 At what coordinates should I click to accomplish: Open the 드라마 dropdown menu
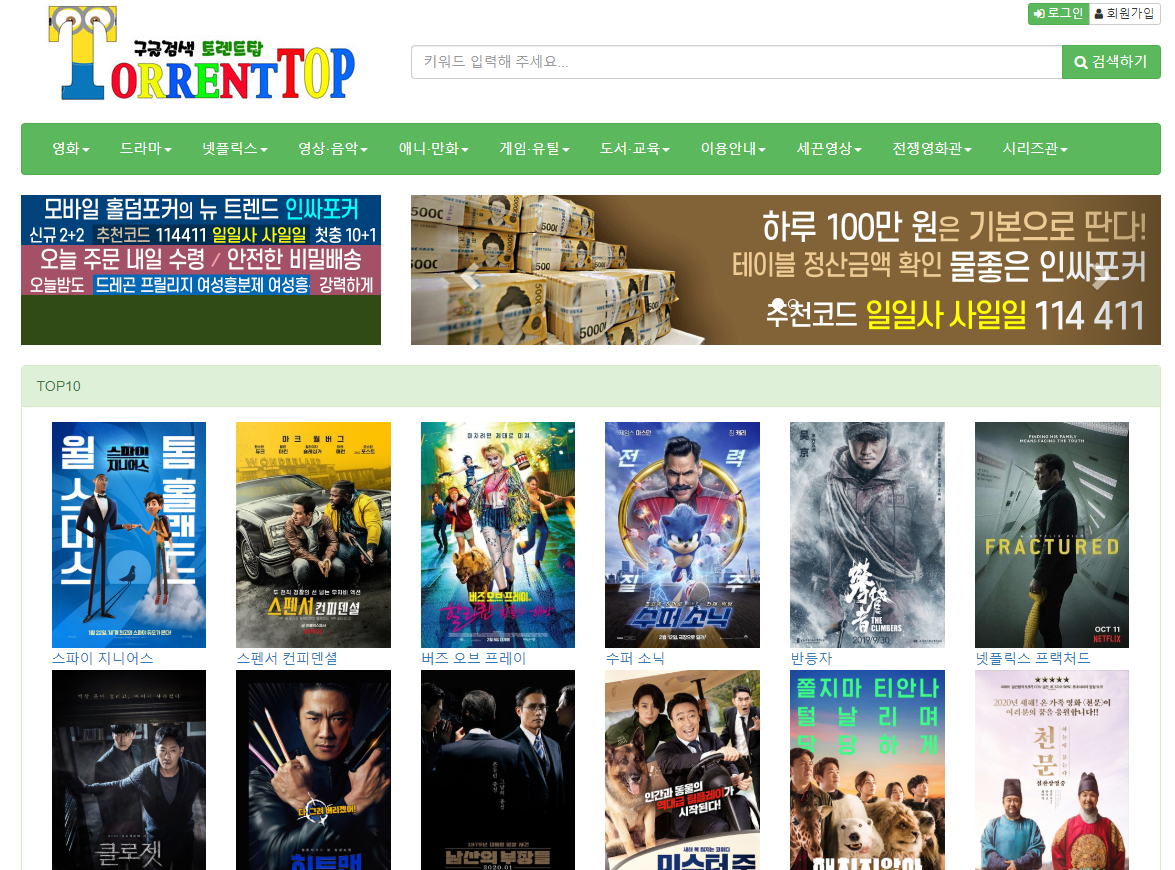145,148
